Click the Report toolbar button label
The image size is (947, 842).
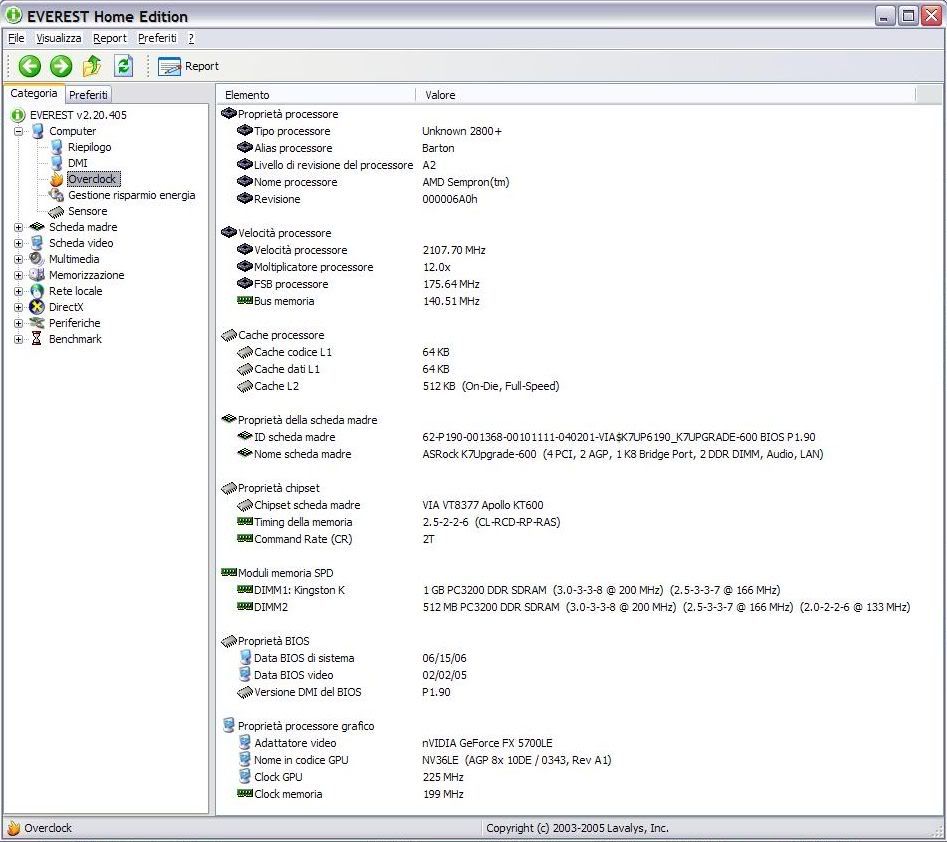coord(202,66)
